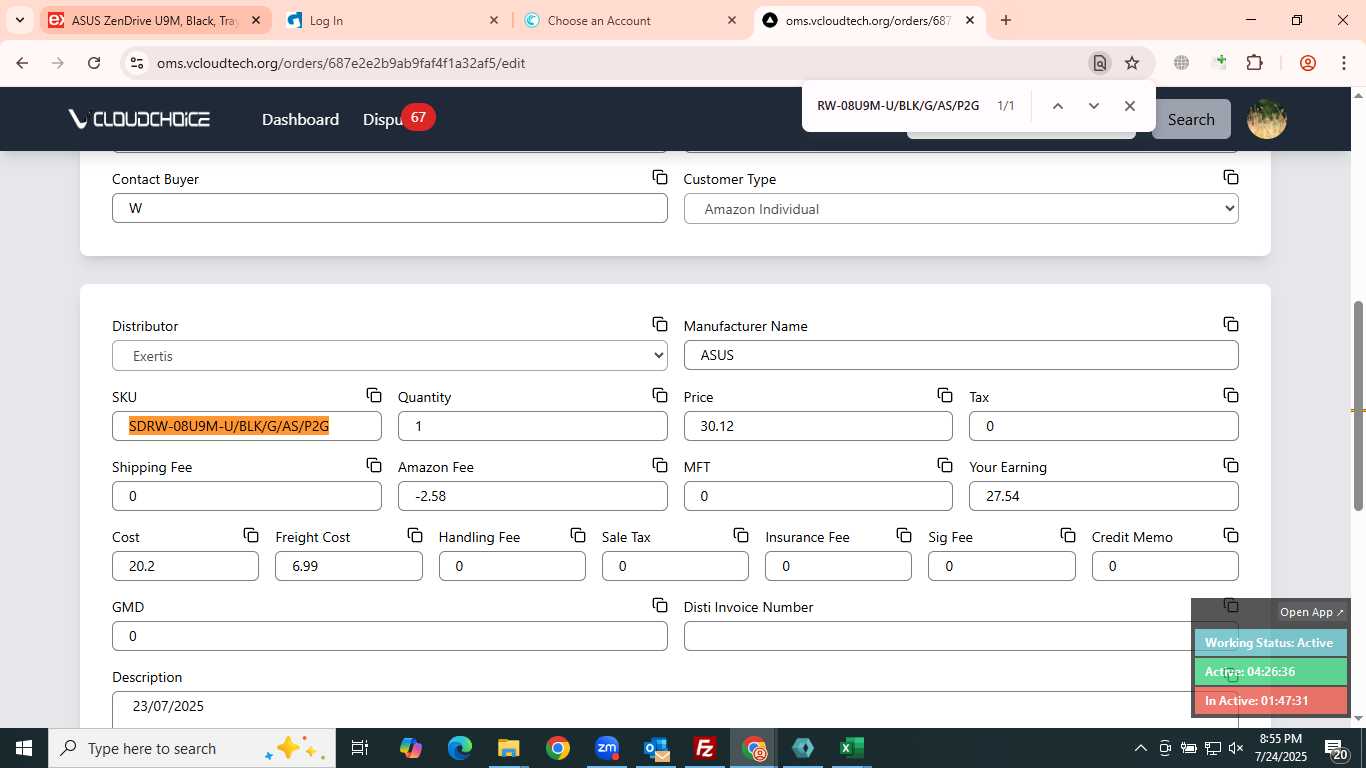Close the find-in-page bar
1366x768 pixels.
1129,106
